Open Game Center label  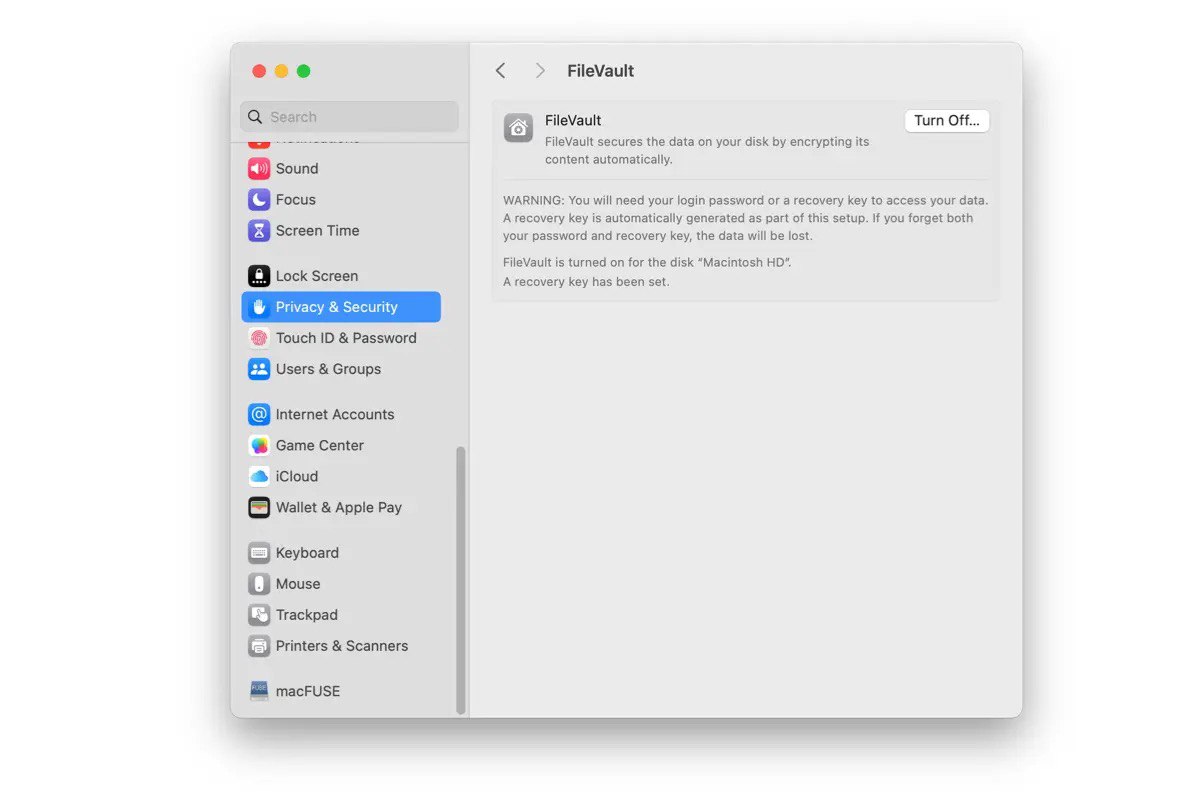point(320,445)
